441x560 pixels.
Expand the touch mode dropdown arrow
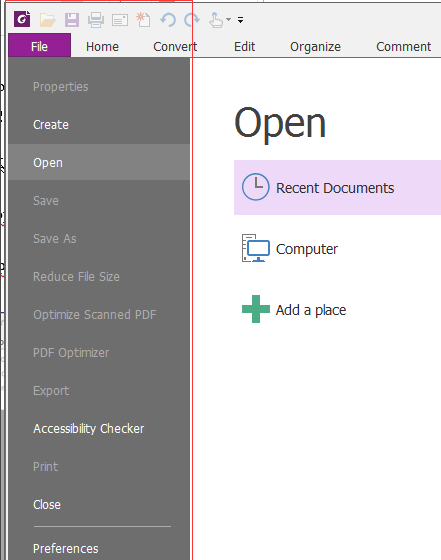(x=229, y=19)
